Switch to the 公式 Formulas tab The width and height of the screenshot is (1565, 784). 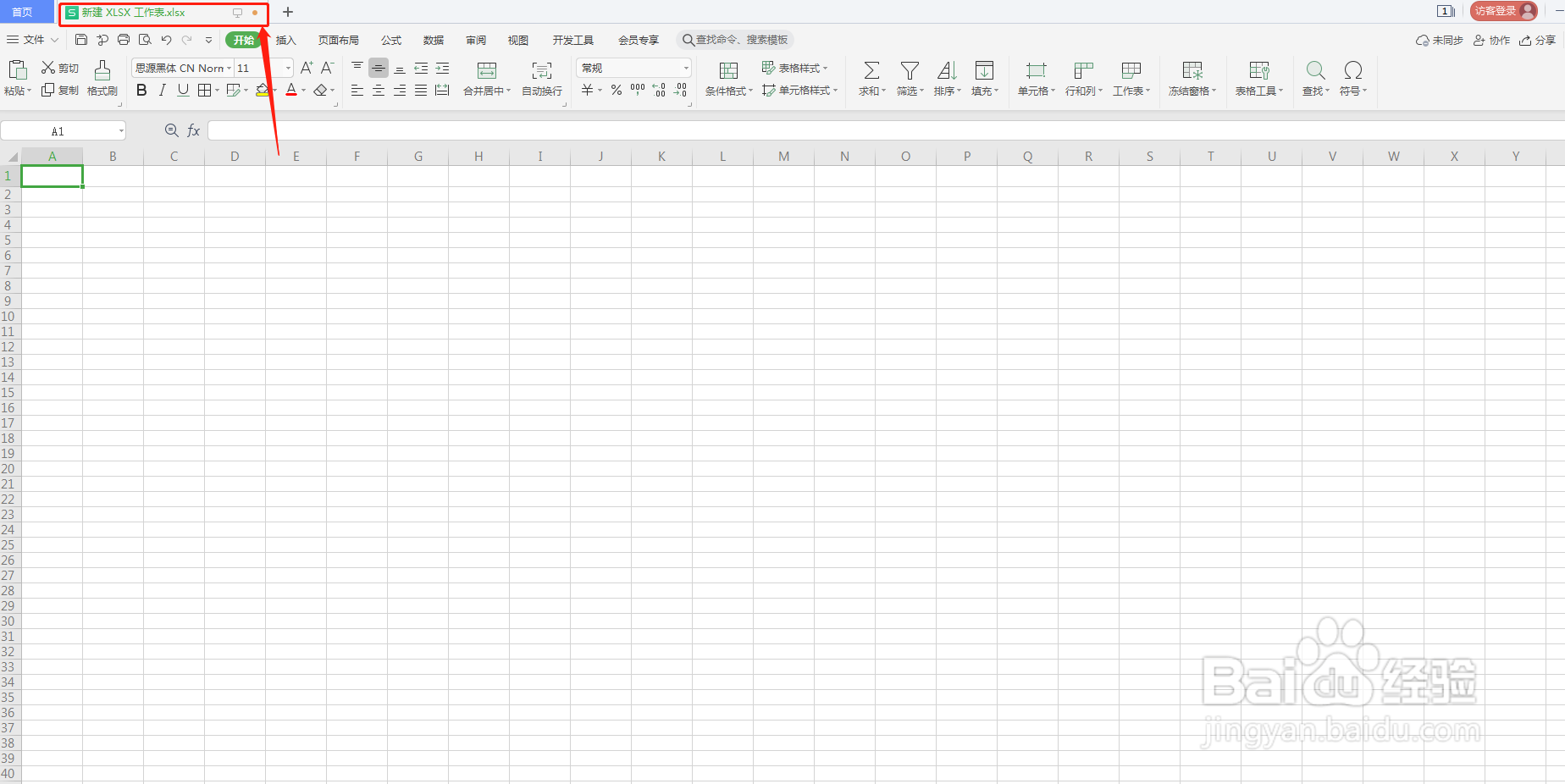tap(391, 40)
